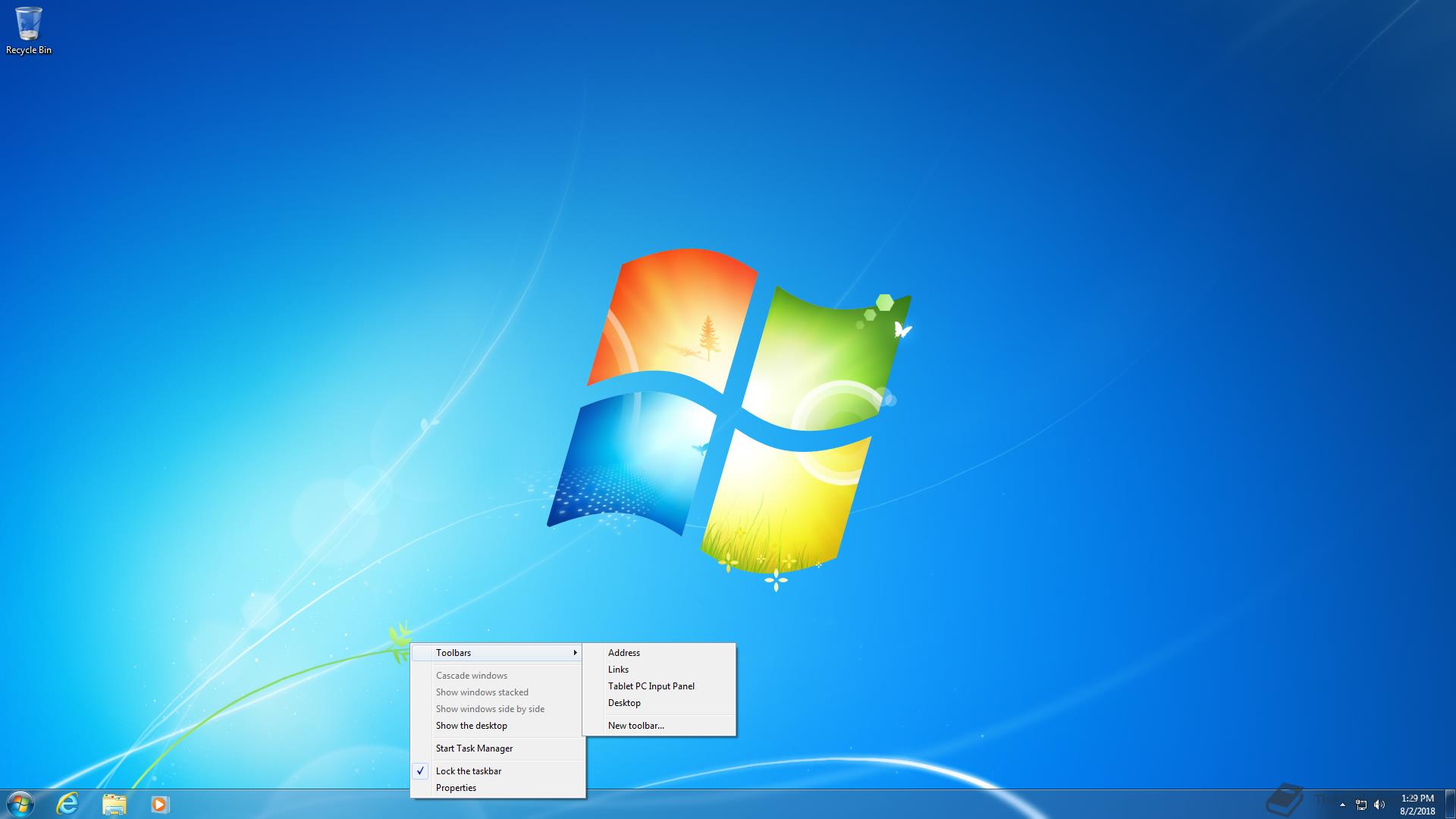Choose Show the desktop in context menu

click(497, 726)
